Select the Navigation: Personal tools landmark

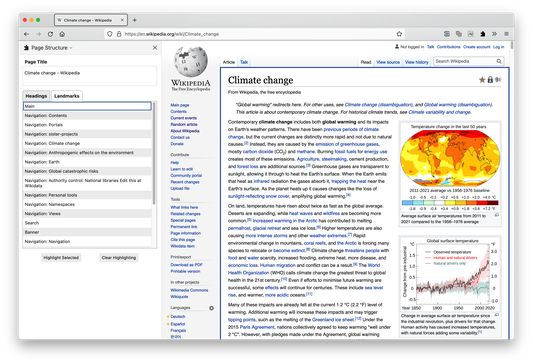(87, 195)
